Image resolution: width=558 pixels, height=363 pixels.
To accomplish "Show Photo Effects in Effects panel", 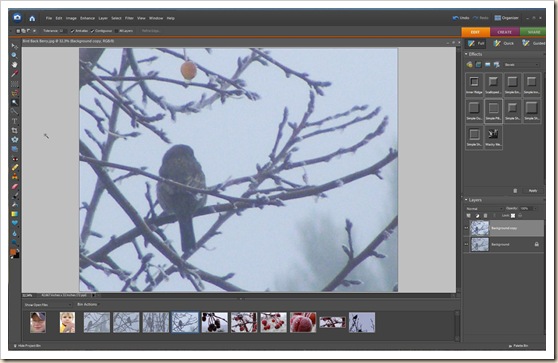I will [x=488, y=64].
